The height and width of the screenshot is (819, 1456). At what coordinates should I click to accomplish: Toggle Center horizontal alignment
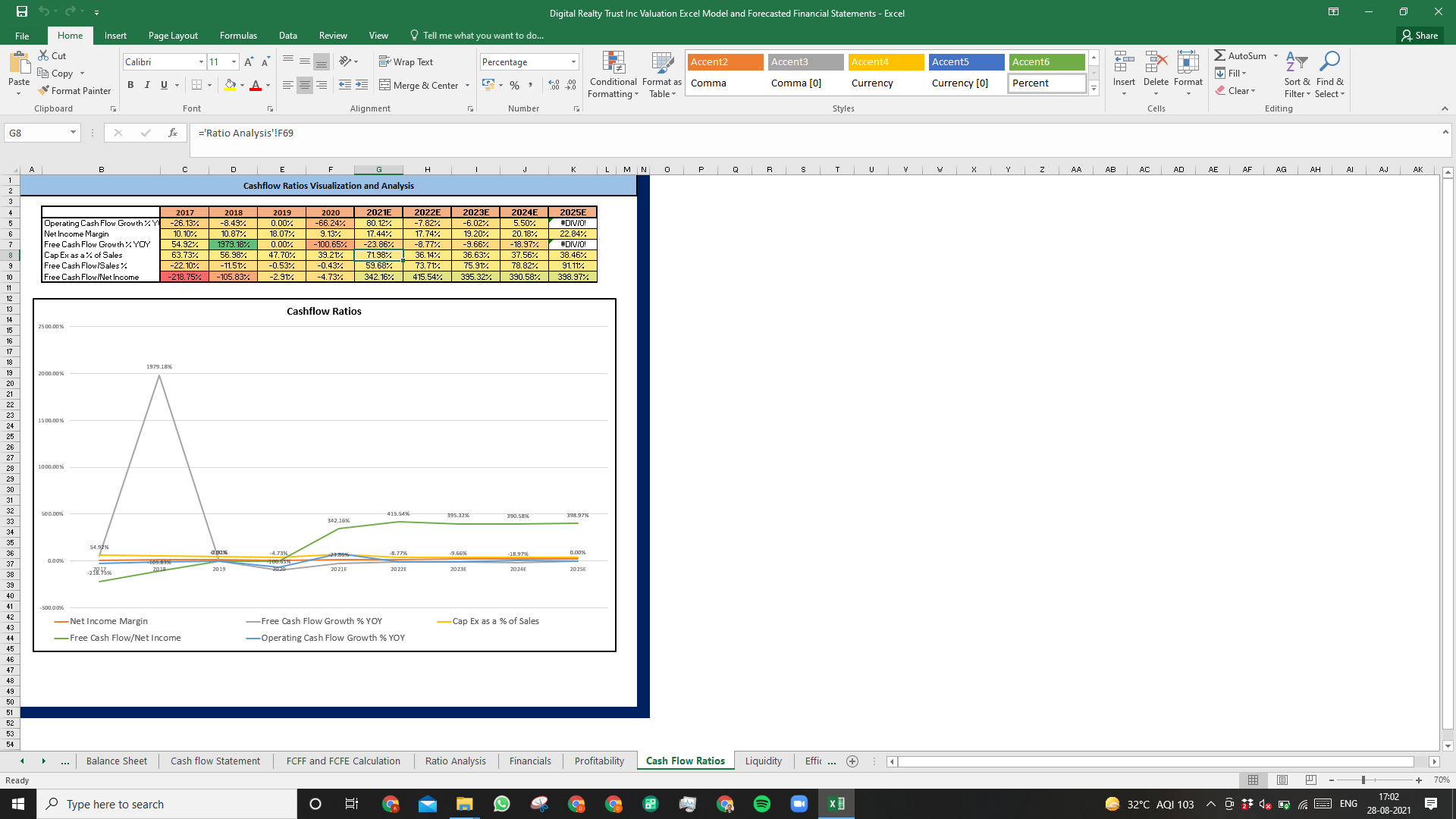click(304, 85)
